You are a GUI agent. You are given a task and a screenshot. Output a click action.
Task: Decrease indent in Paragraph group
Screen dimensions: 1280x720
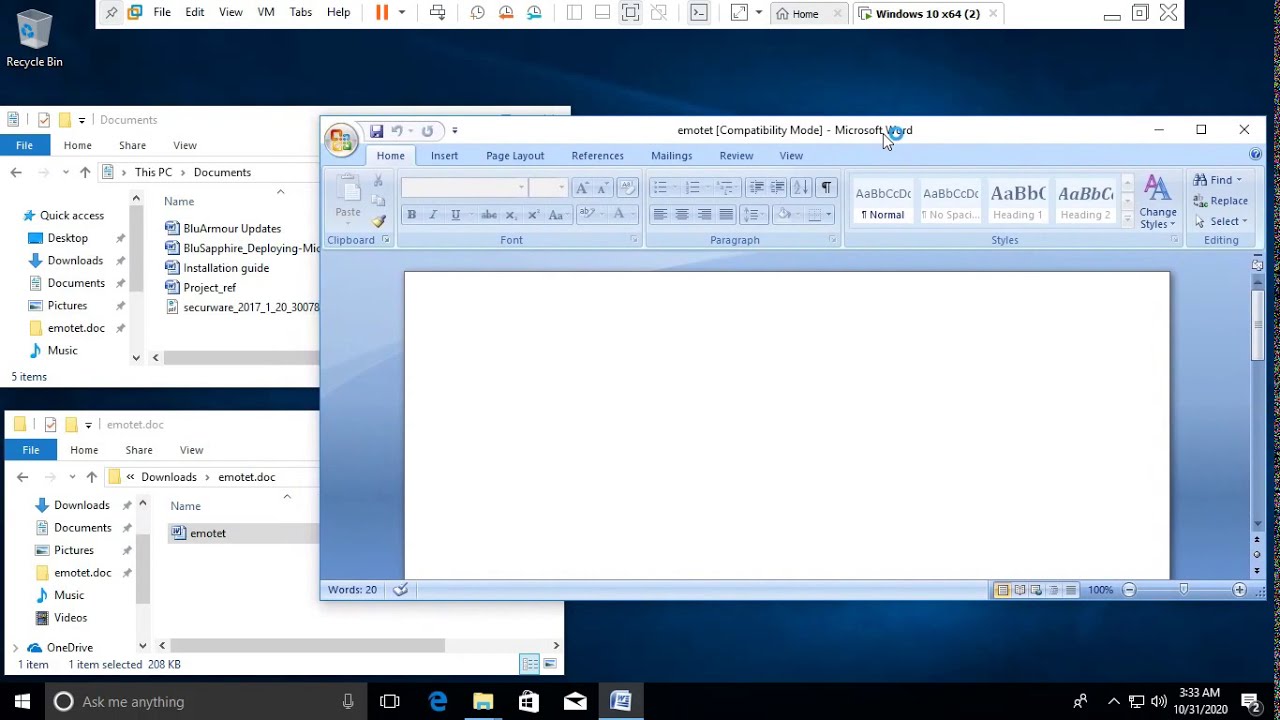pyautogui.click(x=756, y=188)
